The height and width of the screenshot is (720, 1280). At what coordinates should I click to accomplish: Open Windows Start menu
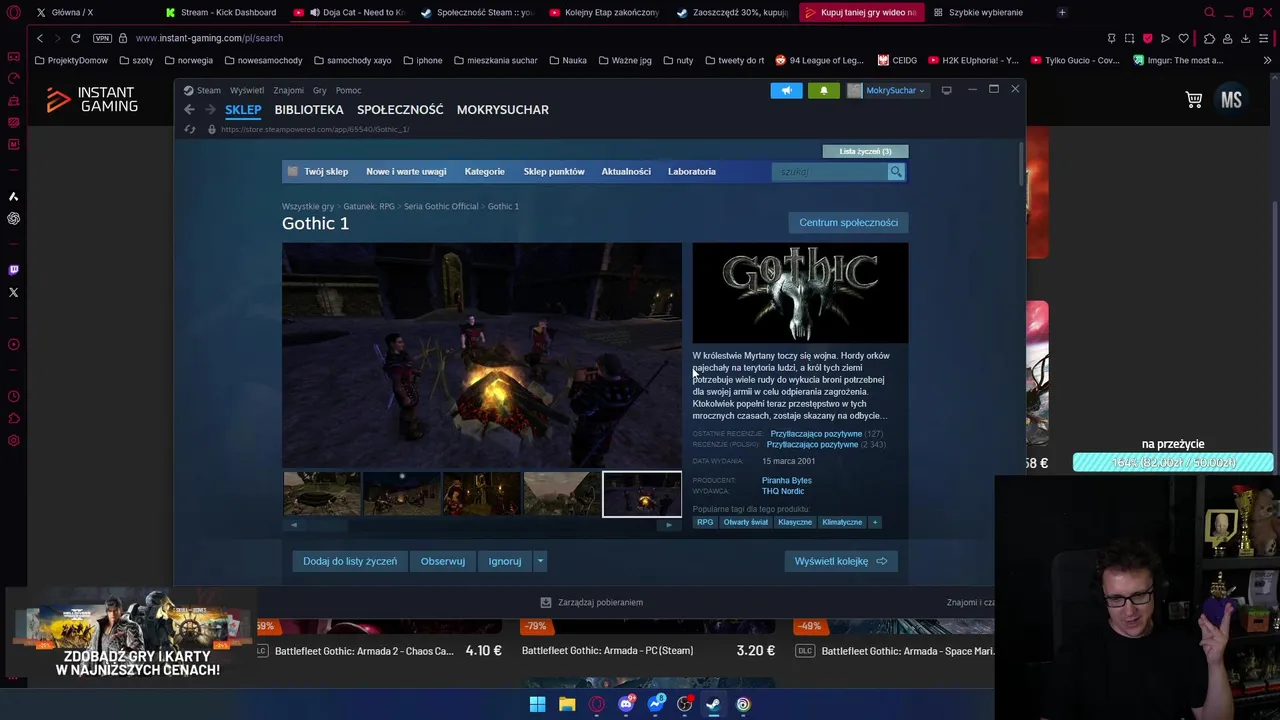coord(537,704)
